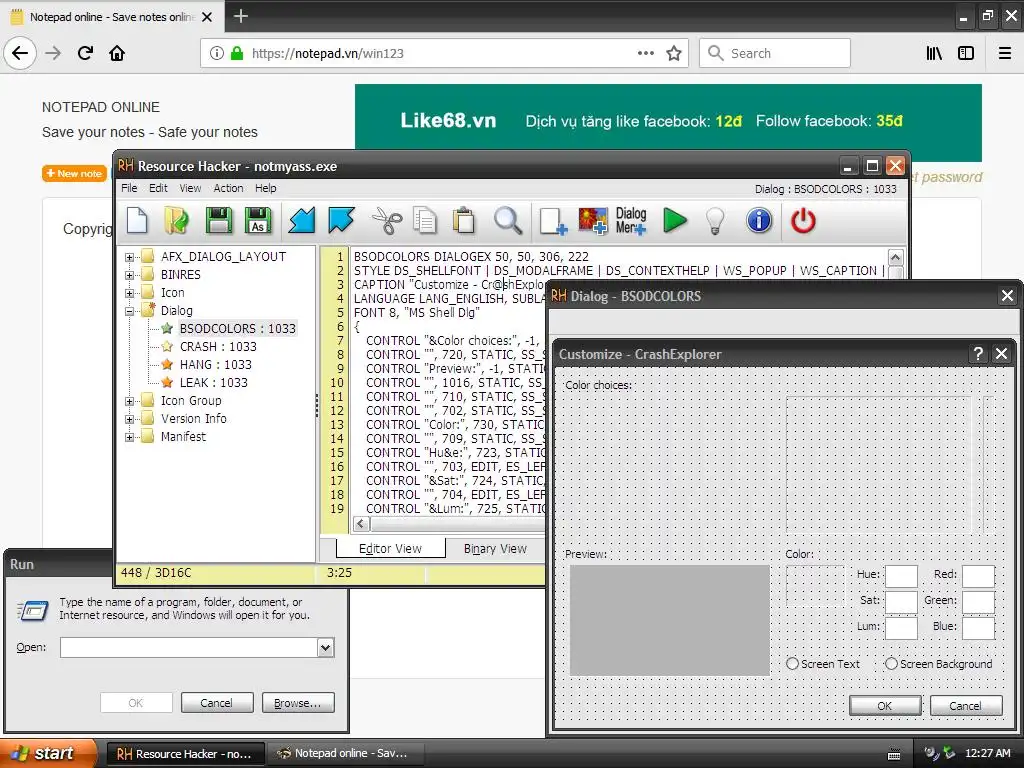The width and height of the screenshot is (1024, 768).
Task: Save file using green floppy disk icon
Action: (x=218, y=221)
